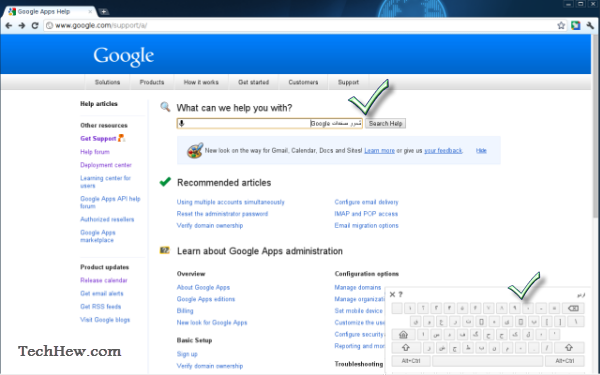The width and height of the screenshot is (600, 375).
Task: Open the Help forum link
Action: tap(95, 152)
